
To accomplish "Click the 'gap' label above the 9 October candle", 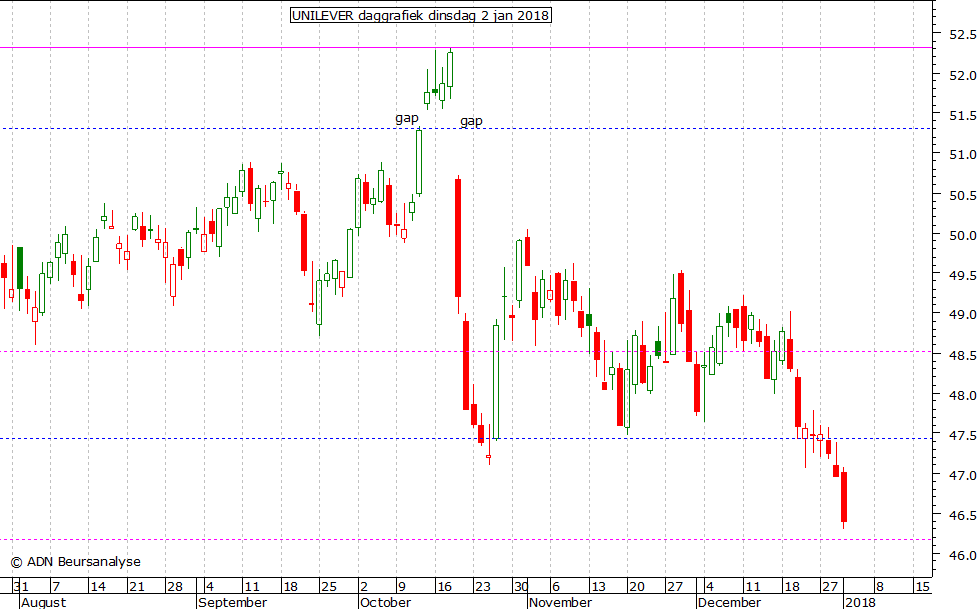I will [407, 118].
